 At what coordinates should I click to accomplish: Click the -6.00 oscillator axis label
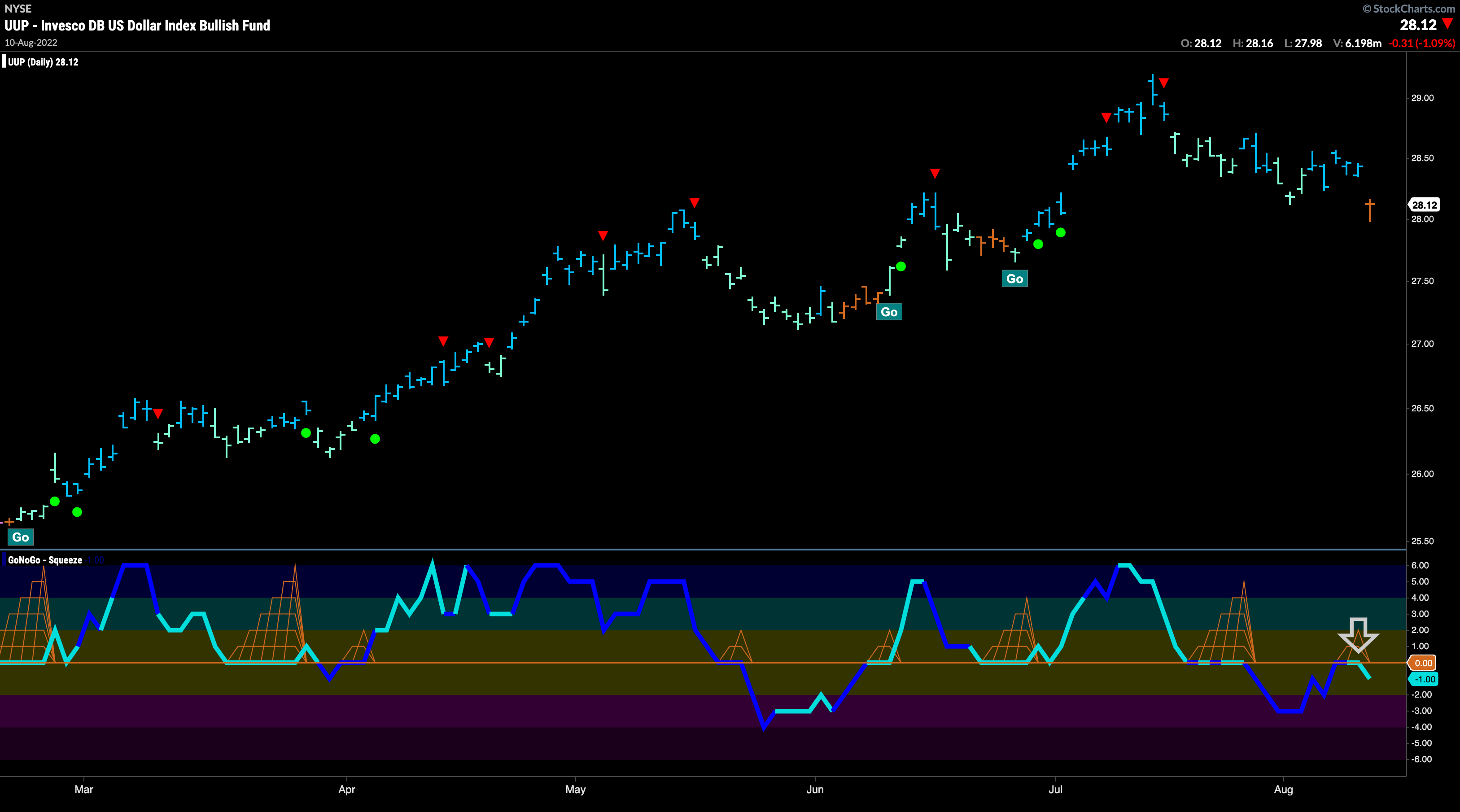tap(1421, 760)
